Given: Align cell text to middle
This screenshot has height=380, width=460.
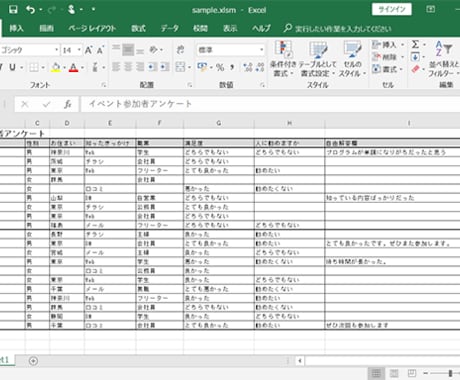Looking at the screenshot, I should (128, 50).
